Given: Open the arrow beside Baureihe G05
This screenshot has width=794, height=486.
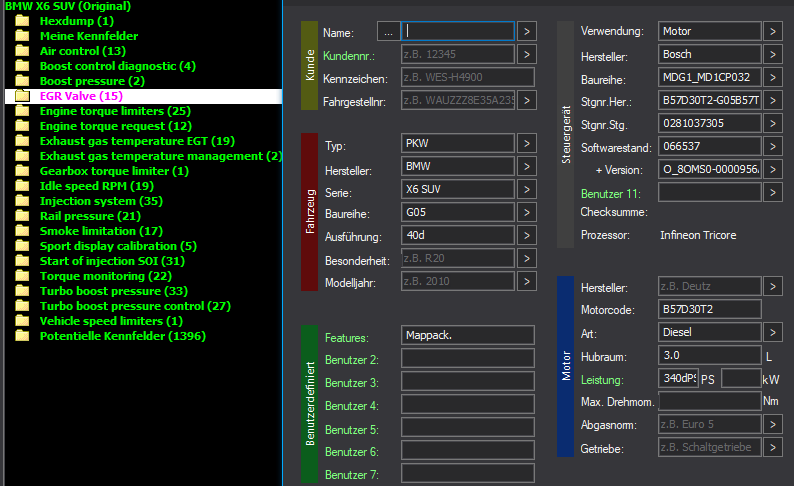Looking at the screenshot, I should tap(527, 212).
